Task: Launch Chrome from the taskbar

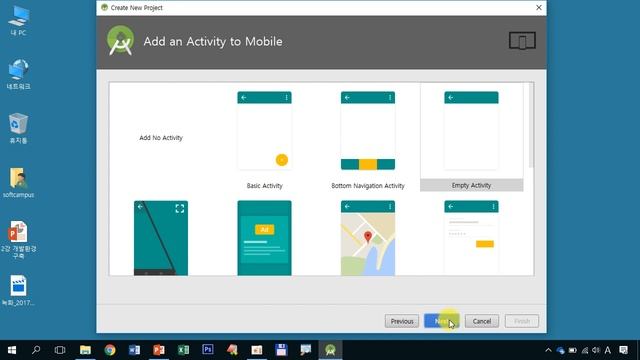Action: 110,350
